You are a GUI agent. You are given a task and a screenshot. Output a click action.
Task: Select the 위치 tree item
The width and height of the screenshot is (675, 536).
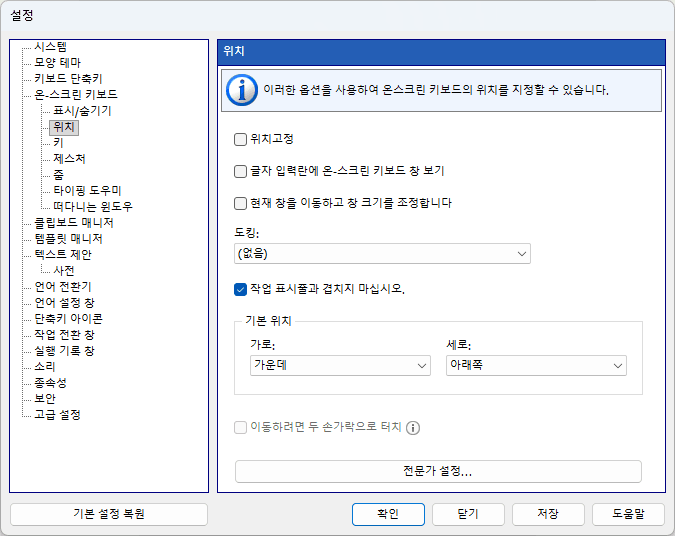(64, 127)
